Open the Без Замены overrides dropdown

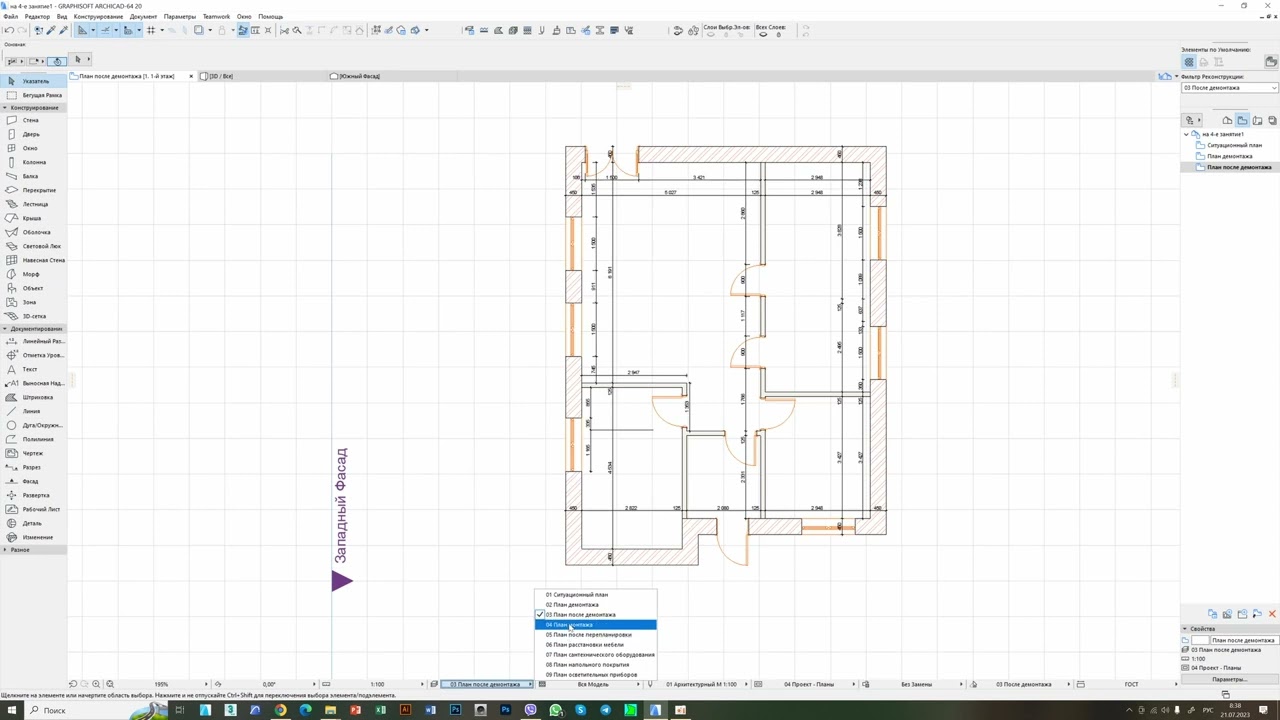coord(918,684)
